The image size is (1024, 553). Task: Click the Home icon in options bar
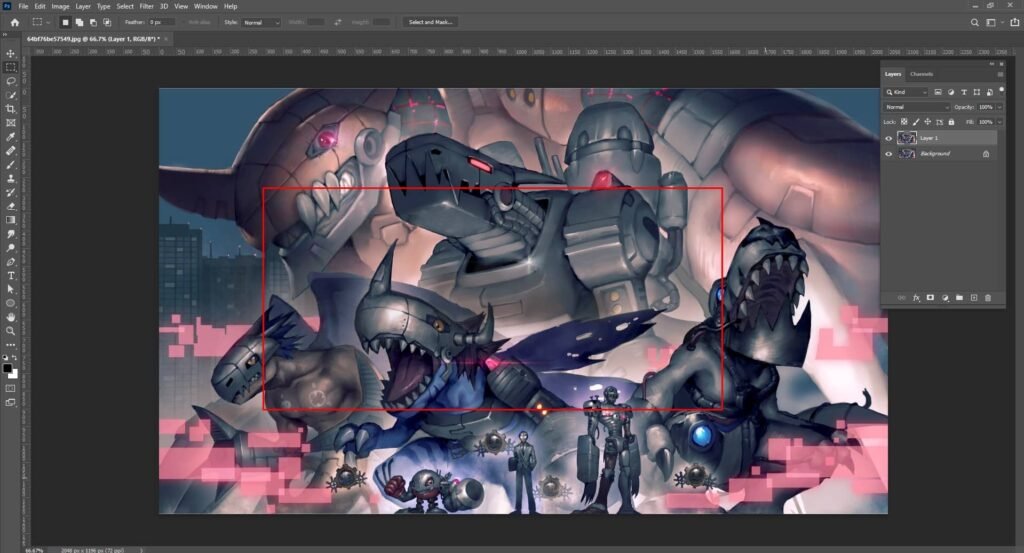[x=14, y=22]
